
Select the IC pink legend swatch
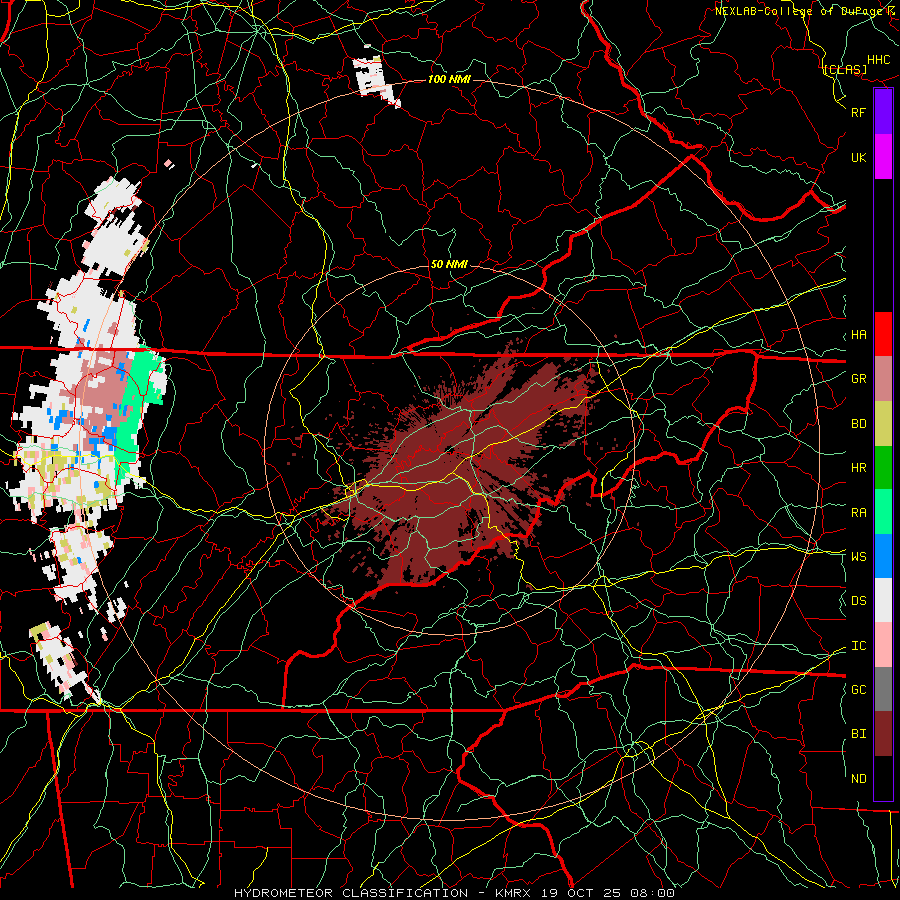(883, 645)
